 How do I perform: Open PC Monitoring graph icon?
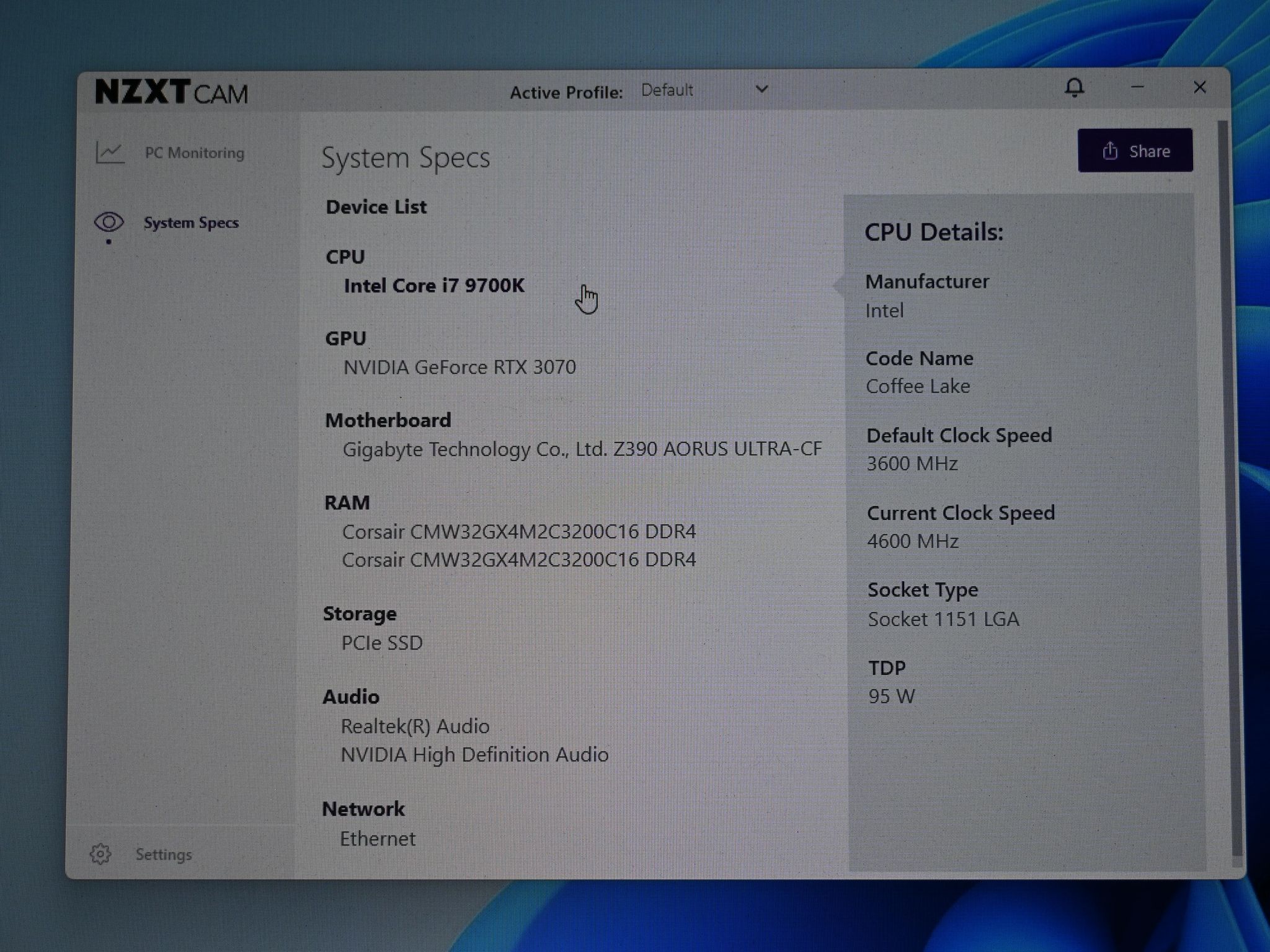110,152
